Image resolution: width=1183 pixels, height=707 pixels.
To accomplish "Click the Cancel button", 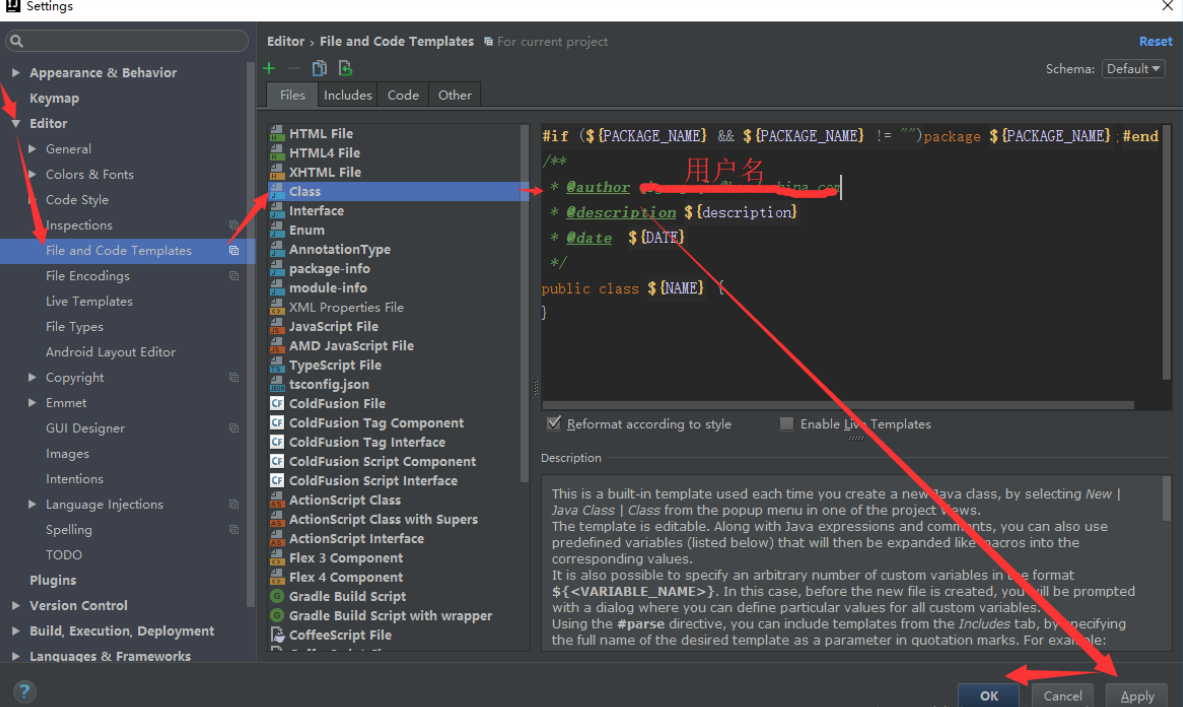I will pos(1062,696).
